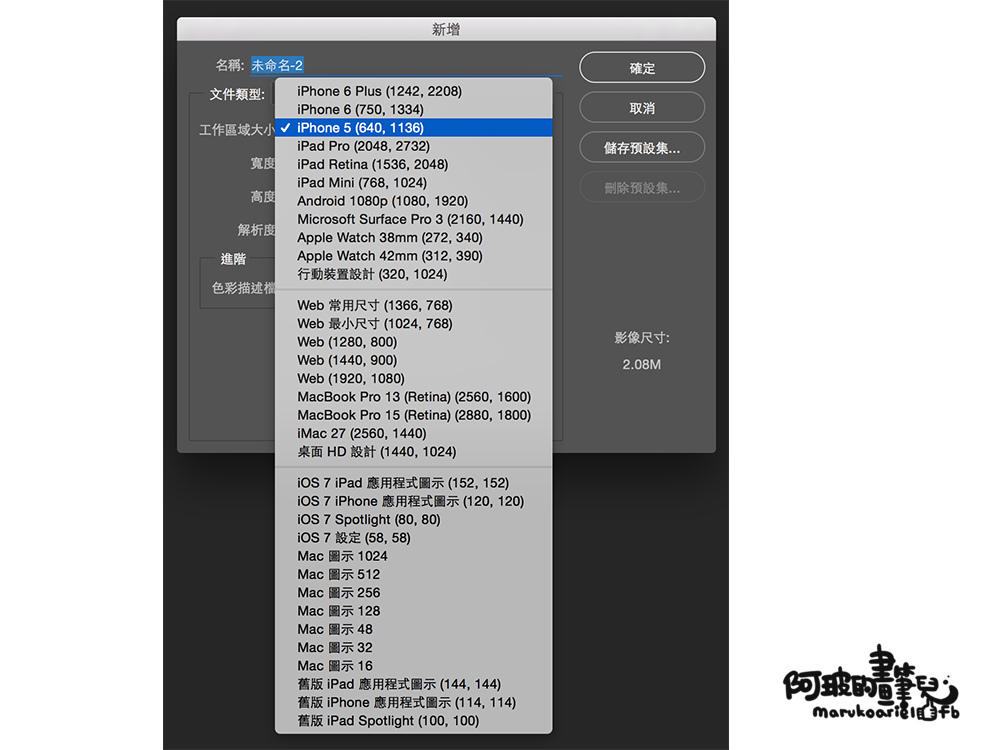Click the 刪除預設集... button
Viewport: 1000px width, 750px height.
click(x=642, y=188)
